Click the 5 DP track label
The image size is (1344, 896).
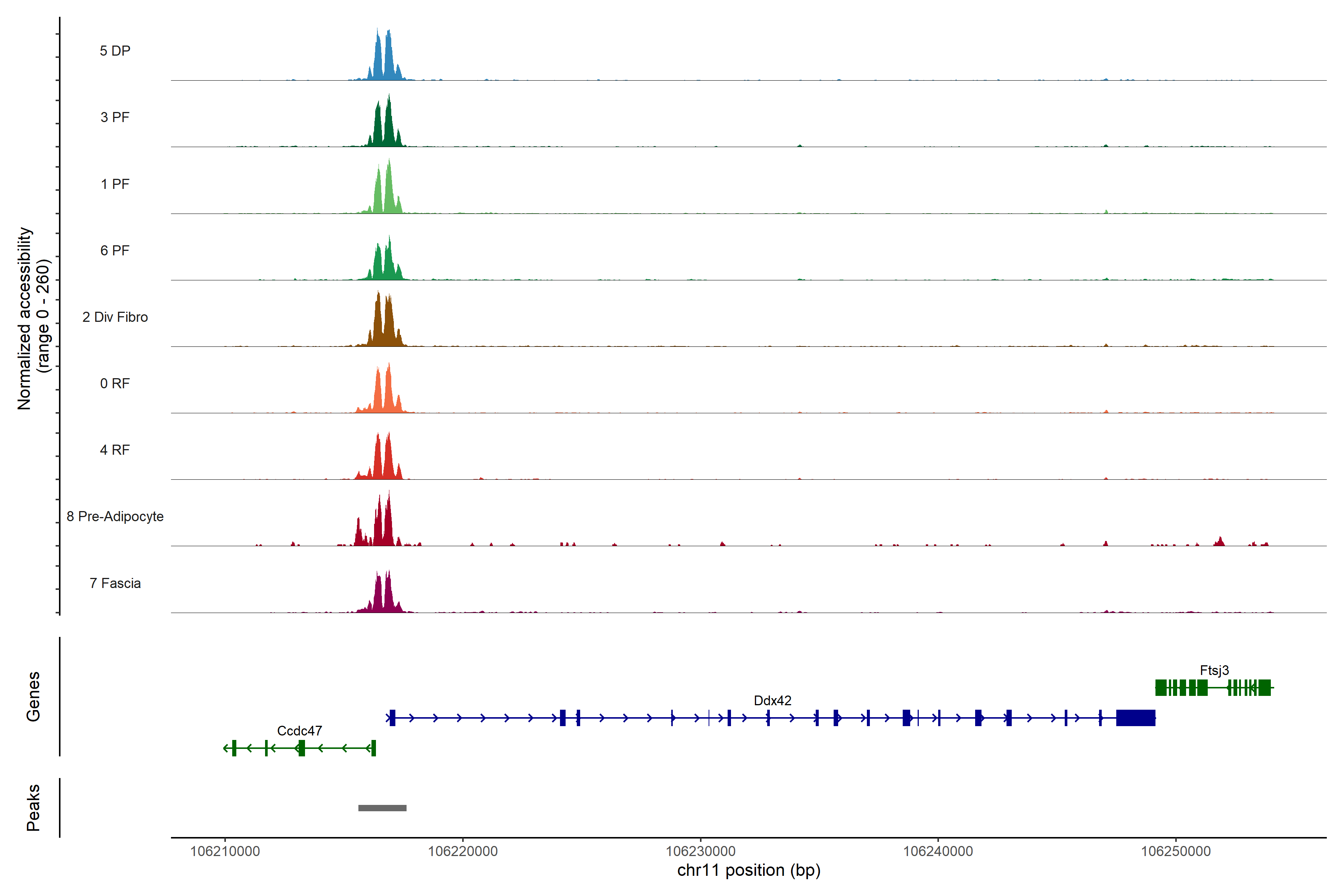pyautogui.click(x=115, y=51)
